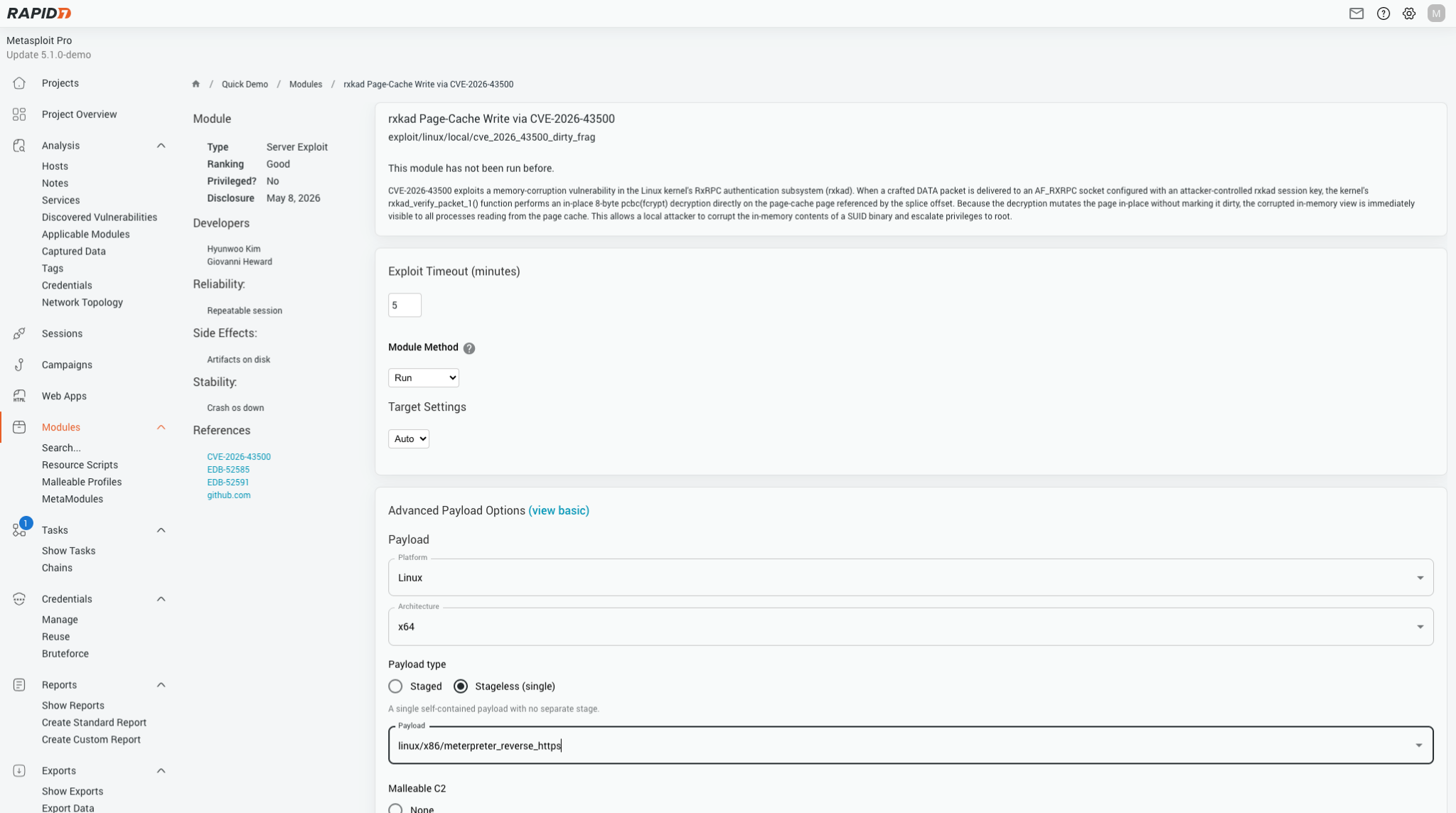Image resolution: width=1456 pixels, height=813 pixels.
Task: Open the EDB-52591 reference link
Action: 228,483
